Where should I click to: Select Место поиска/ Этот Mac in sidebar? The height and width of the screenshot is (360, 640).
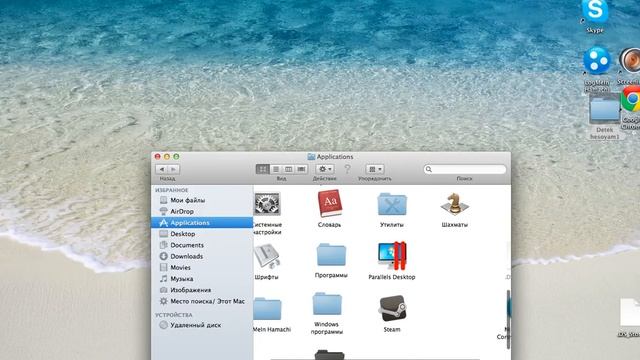pos(202,301)
